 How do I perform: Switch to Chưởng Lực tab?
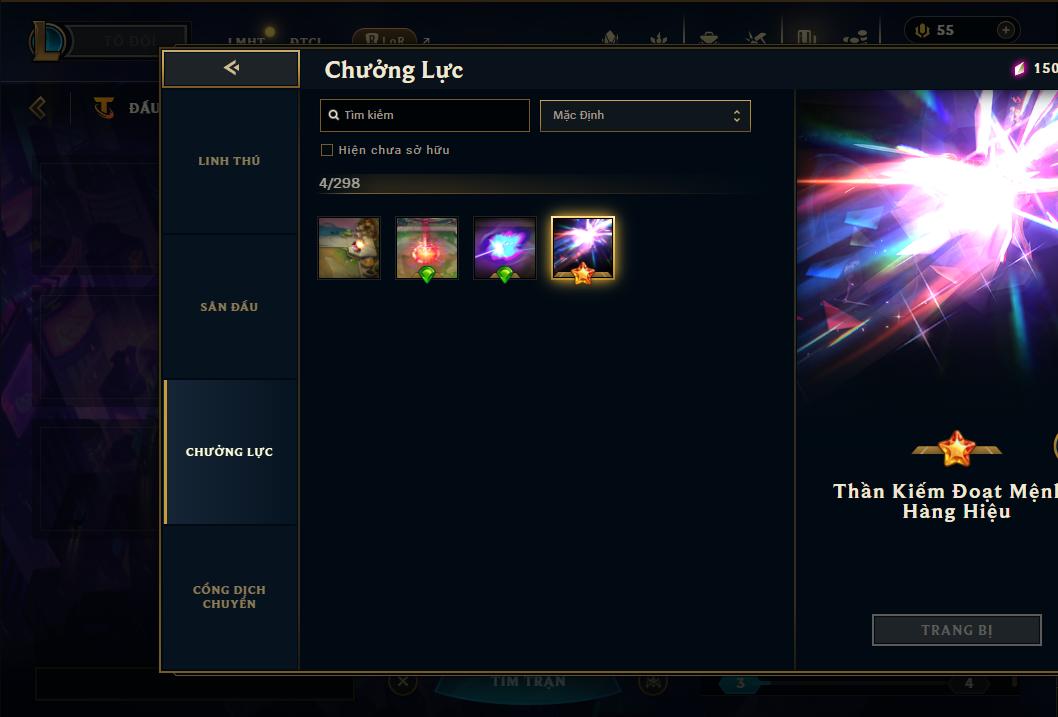coord(229,452)
